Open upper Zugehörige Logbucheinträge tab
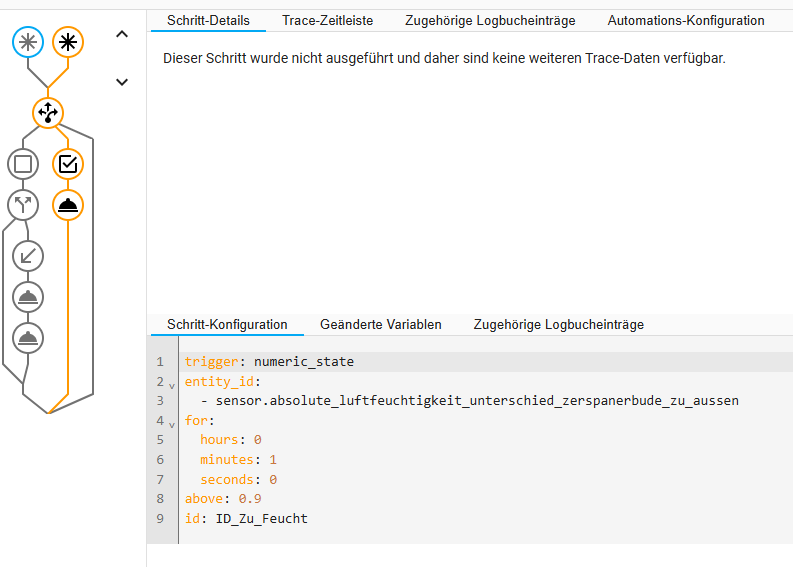This screenshot has width=793, height=567. click(490, 20)
